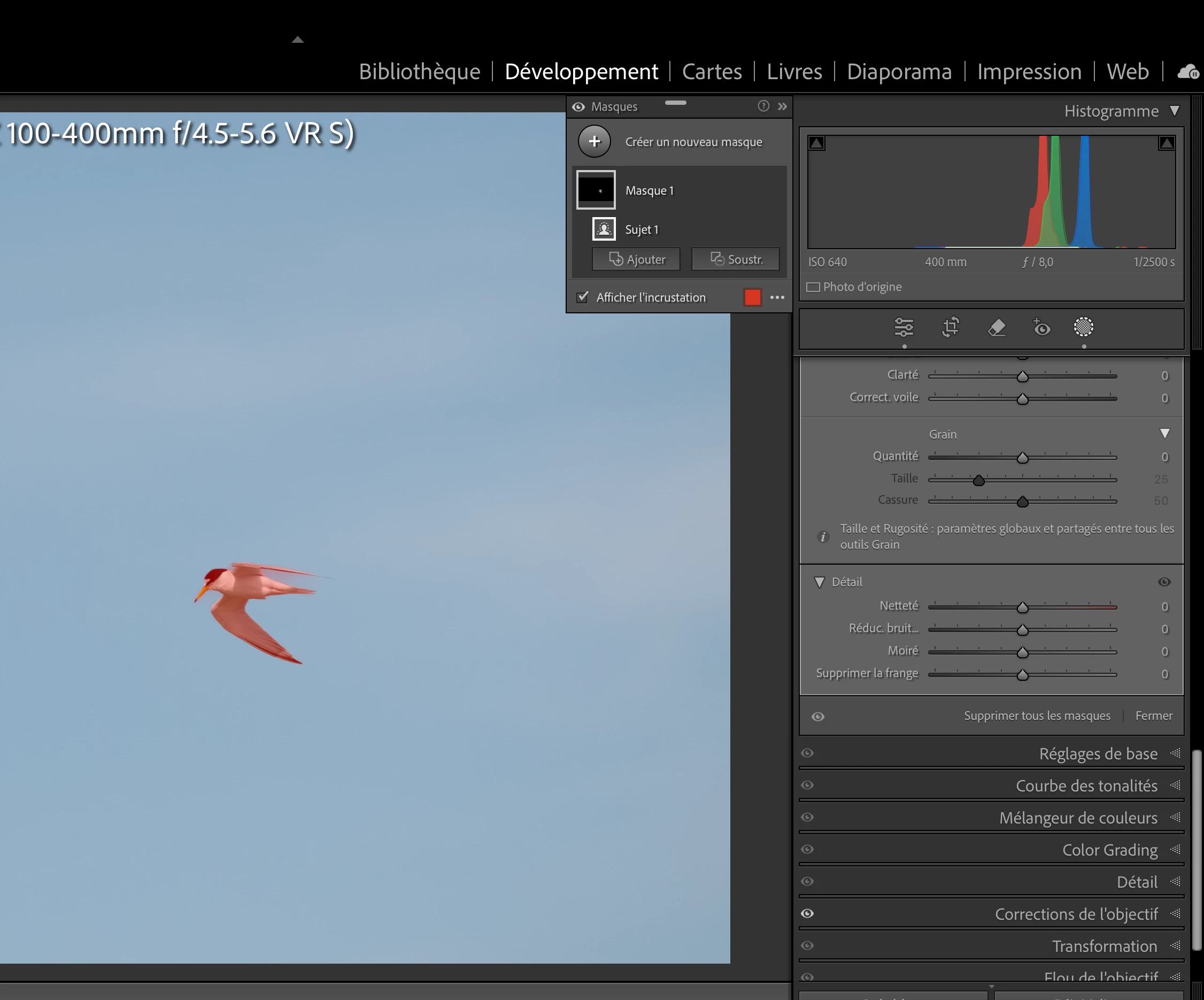Image resolution: width=1204 pixels, height=1000 pixels.
Task: Select the Crop overlay tool
Action: (951, 327)
